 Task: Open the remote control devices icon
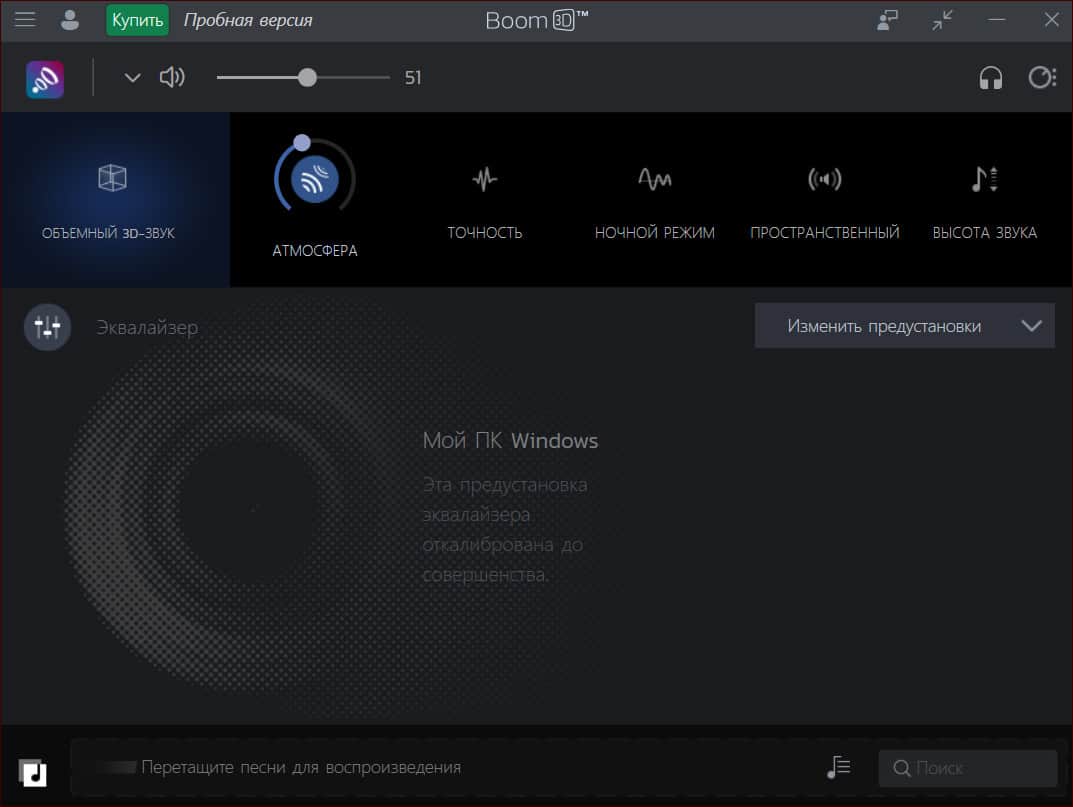coord(888,20)
